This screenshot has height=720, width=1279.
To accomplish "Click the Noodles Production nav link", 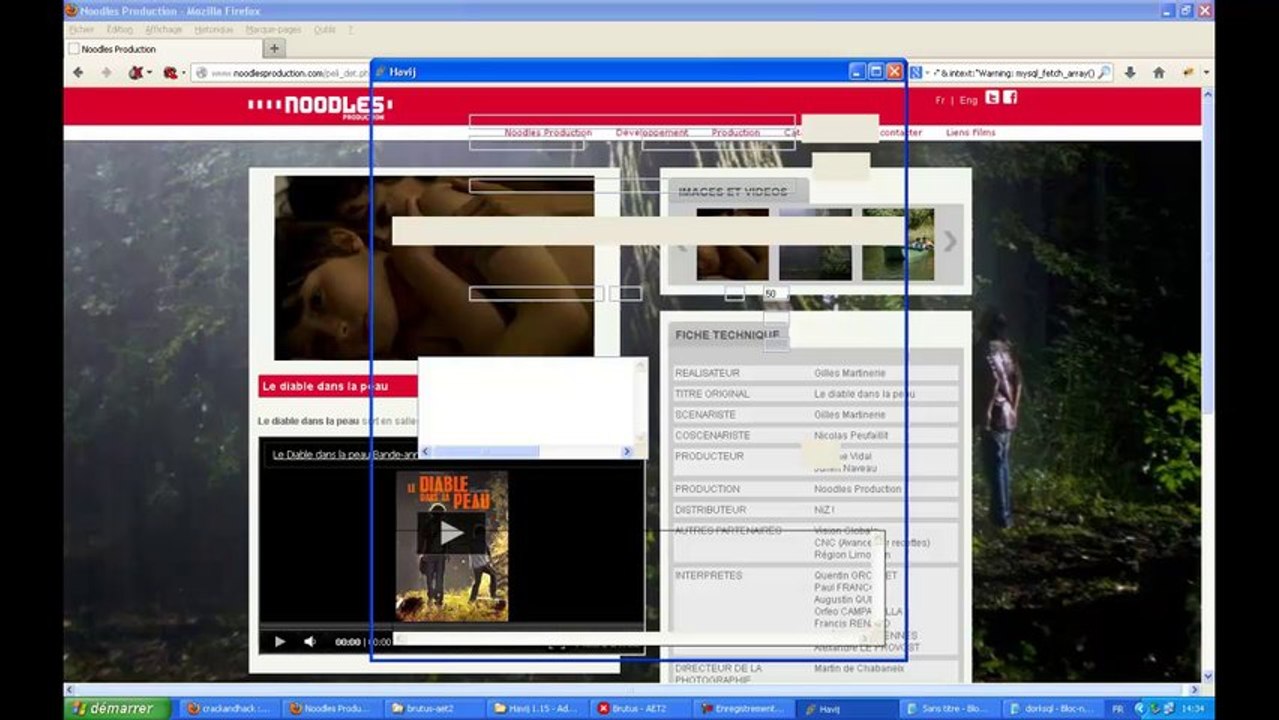I will pyautogui.click(x=548, y=132).
